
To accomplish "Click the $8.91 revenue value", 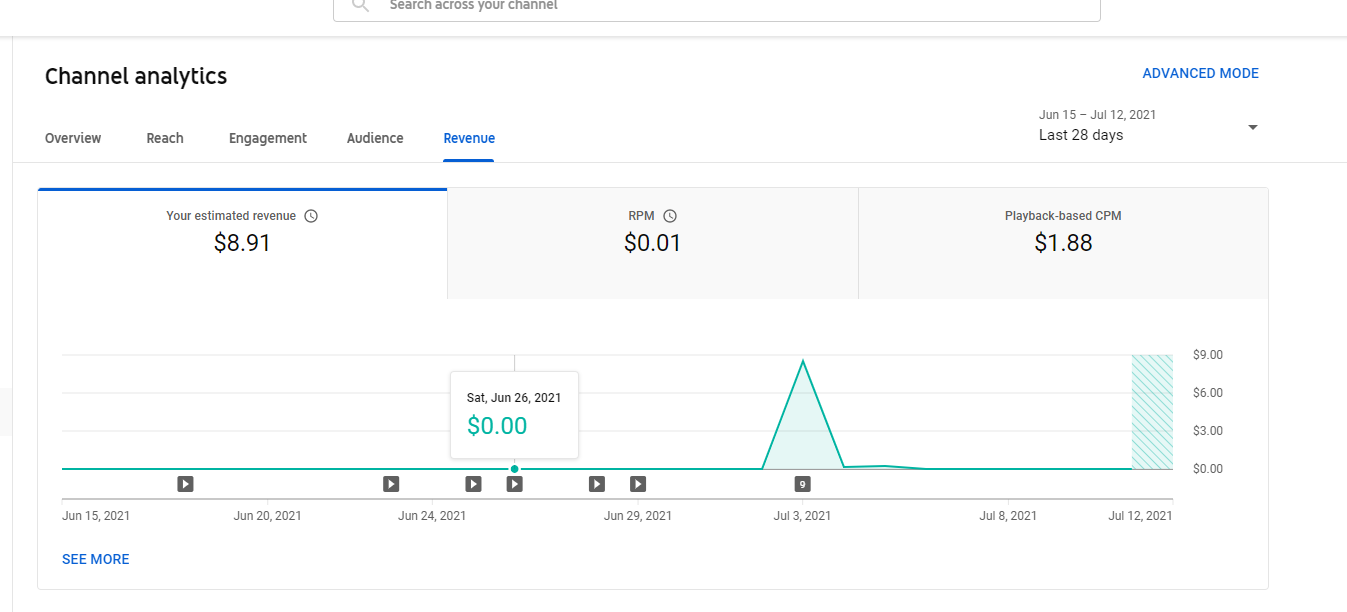I will [242, 243].
